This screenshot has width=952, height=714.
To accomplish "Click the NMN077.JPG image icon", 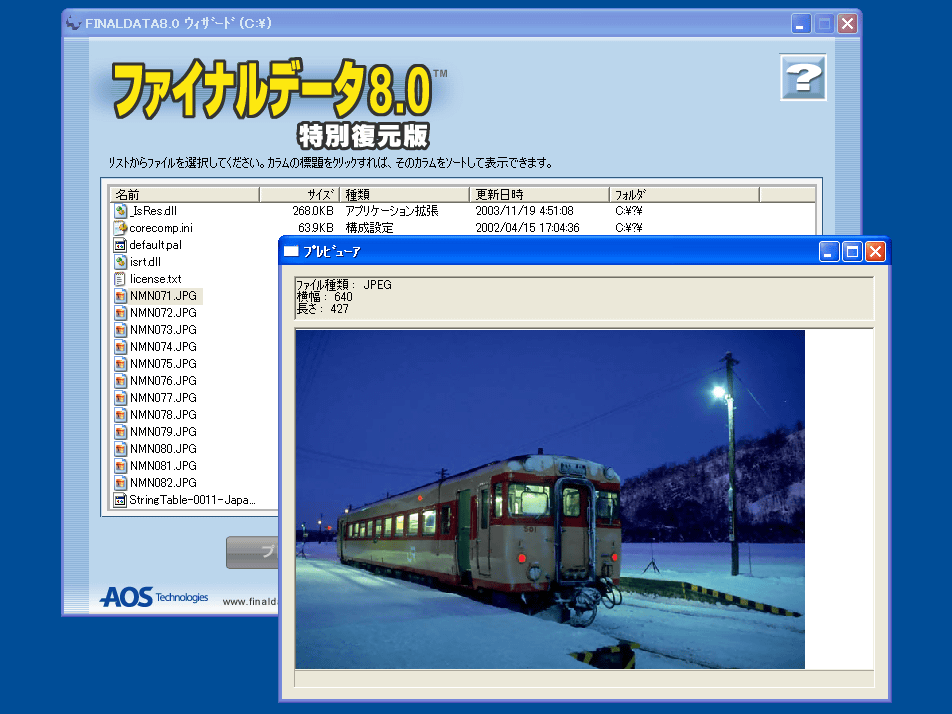I will pos(120,398).
